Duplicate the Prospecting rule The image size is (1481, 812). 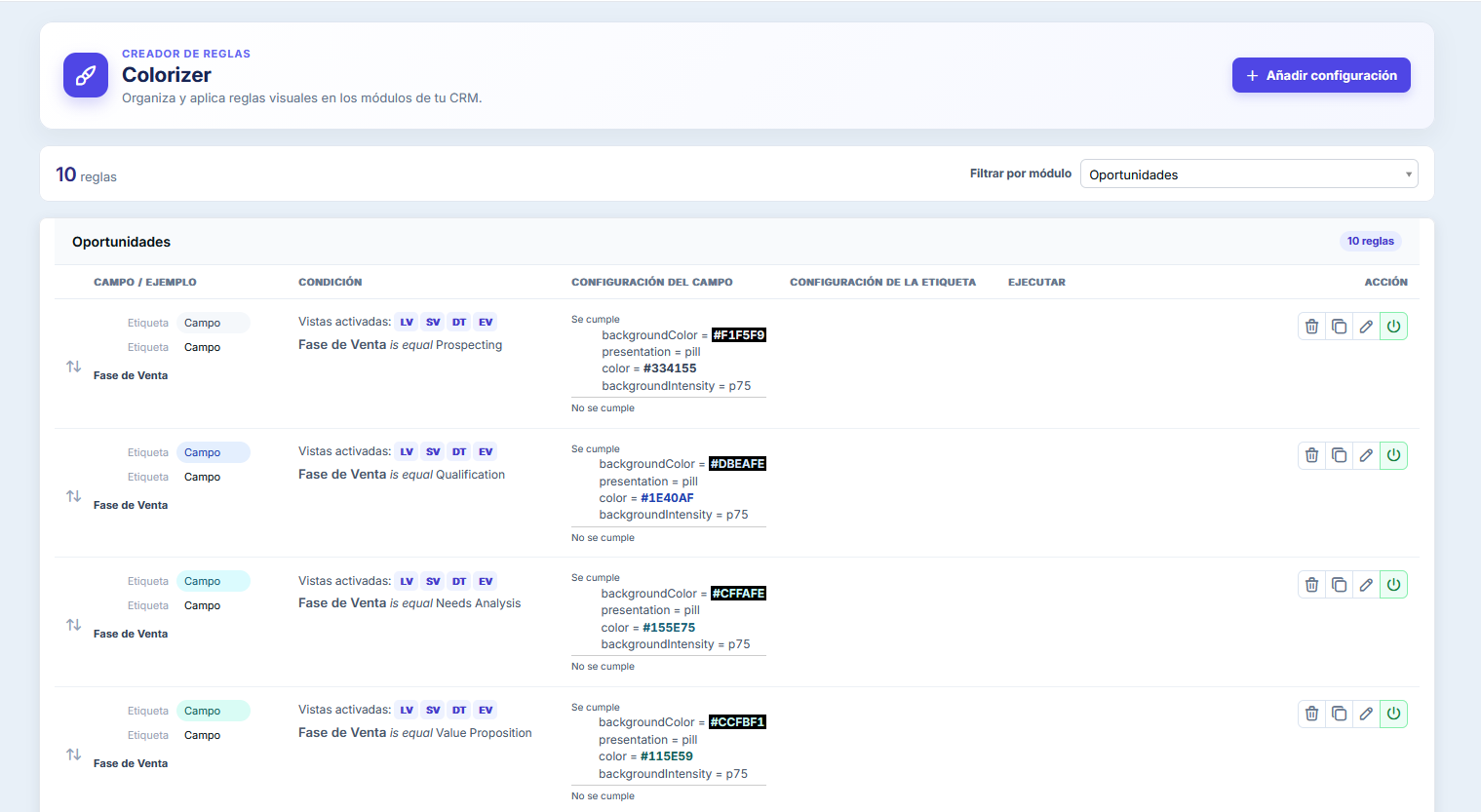[1339, 327]
